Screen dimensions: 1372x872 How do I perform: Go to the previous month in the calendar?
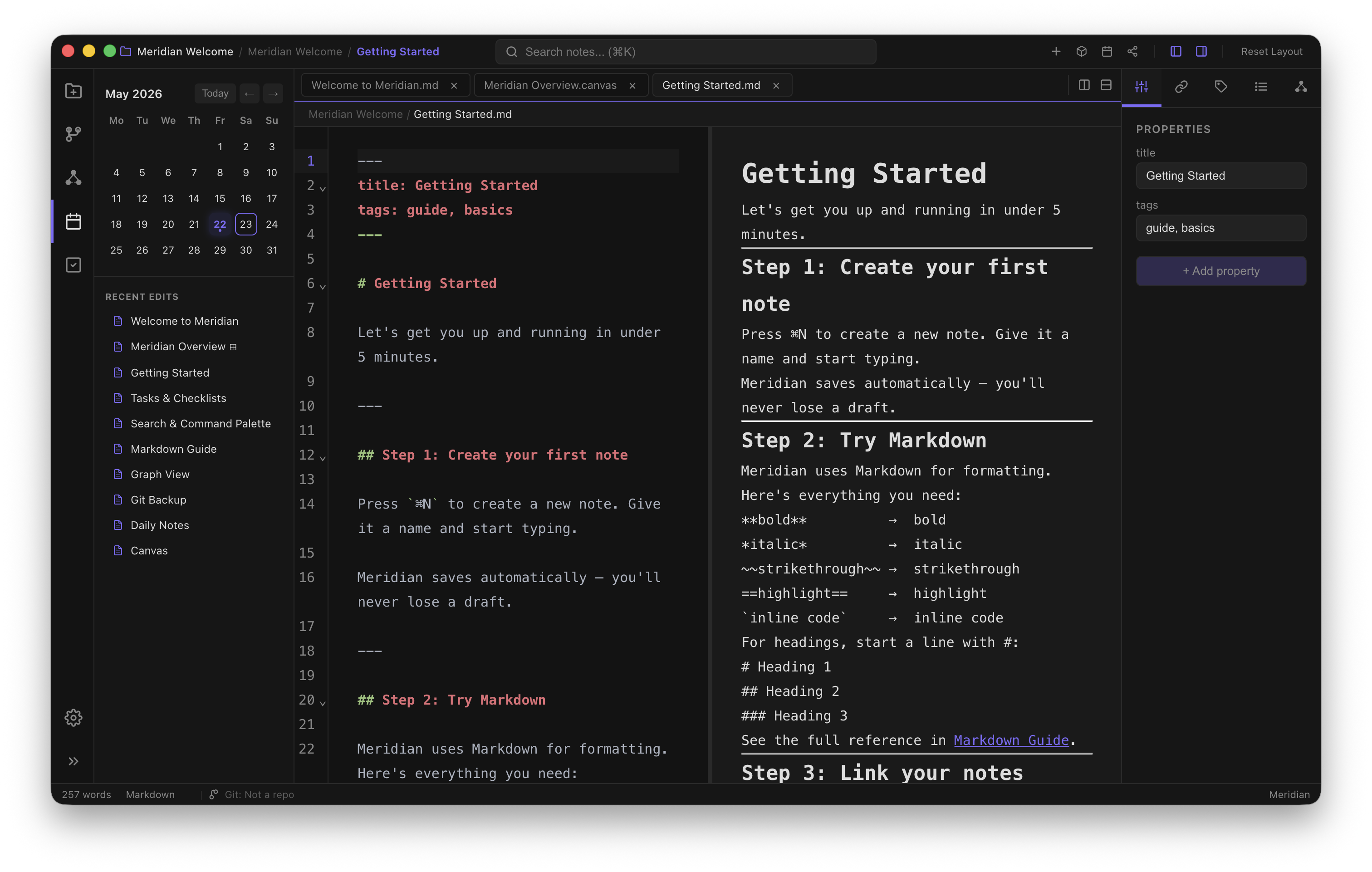[x=249, y=93]
